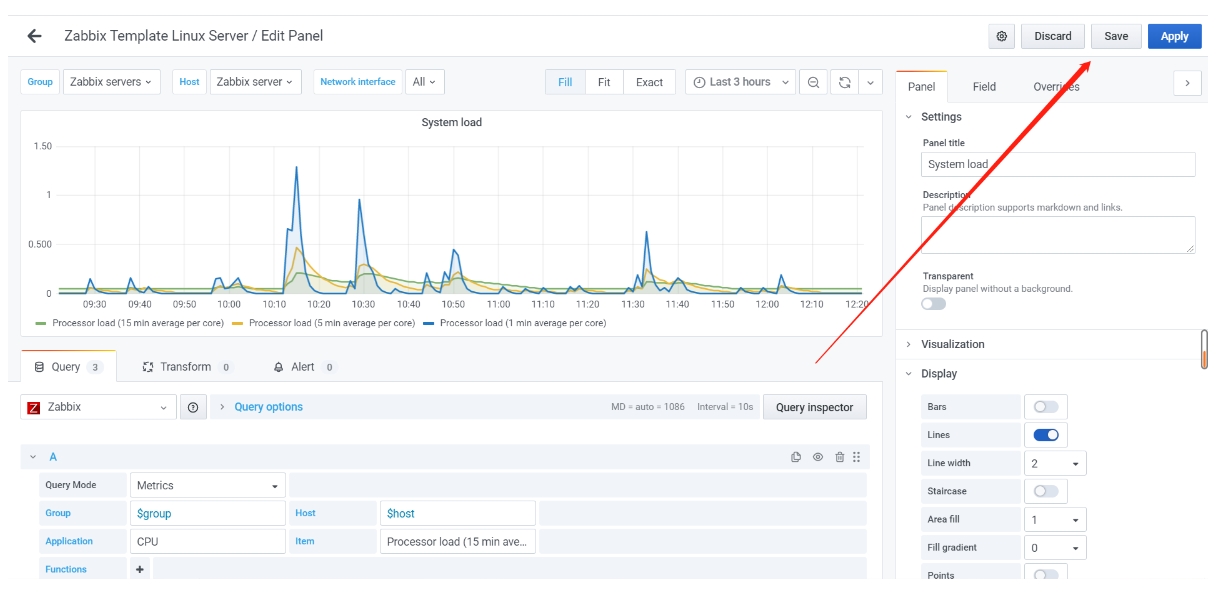The width and height of the screenshot is (1208, 611).
Task: Collapse query row A
Action: click(x=33, y=457)
